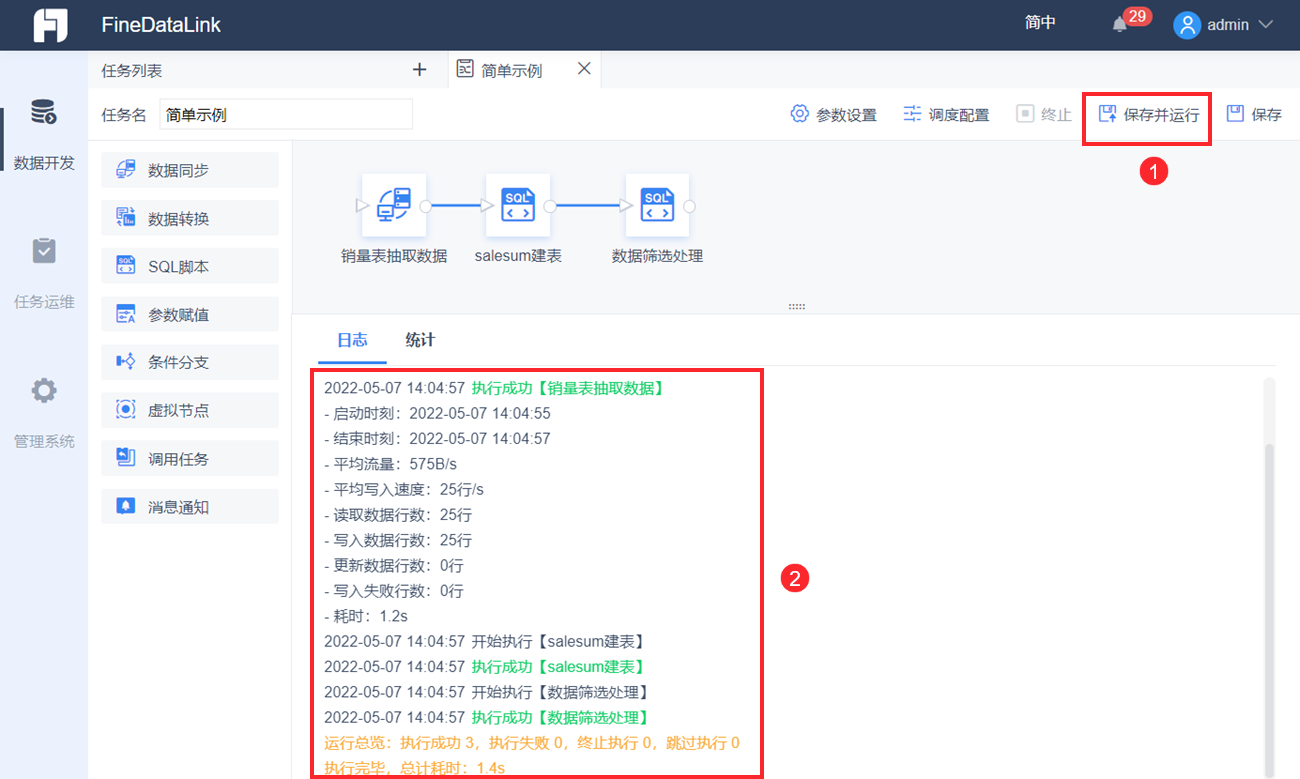The width and height of the screenshot is (1300, 779).
Task: Click the 读取数据行数：25行 log entry
Action: 398,515
